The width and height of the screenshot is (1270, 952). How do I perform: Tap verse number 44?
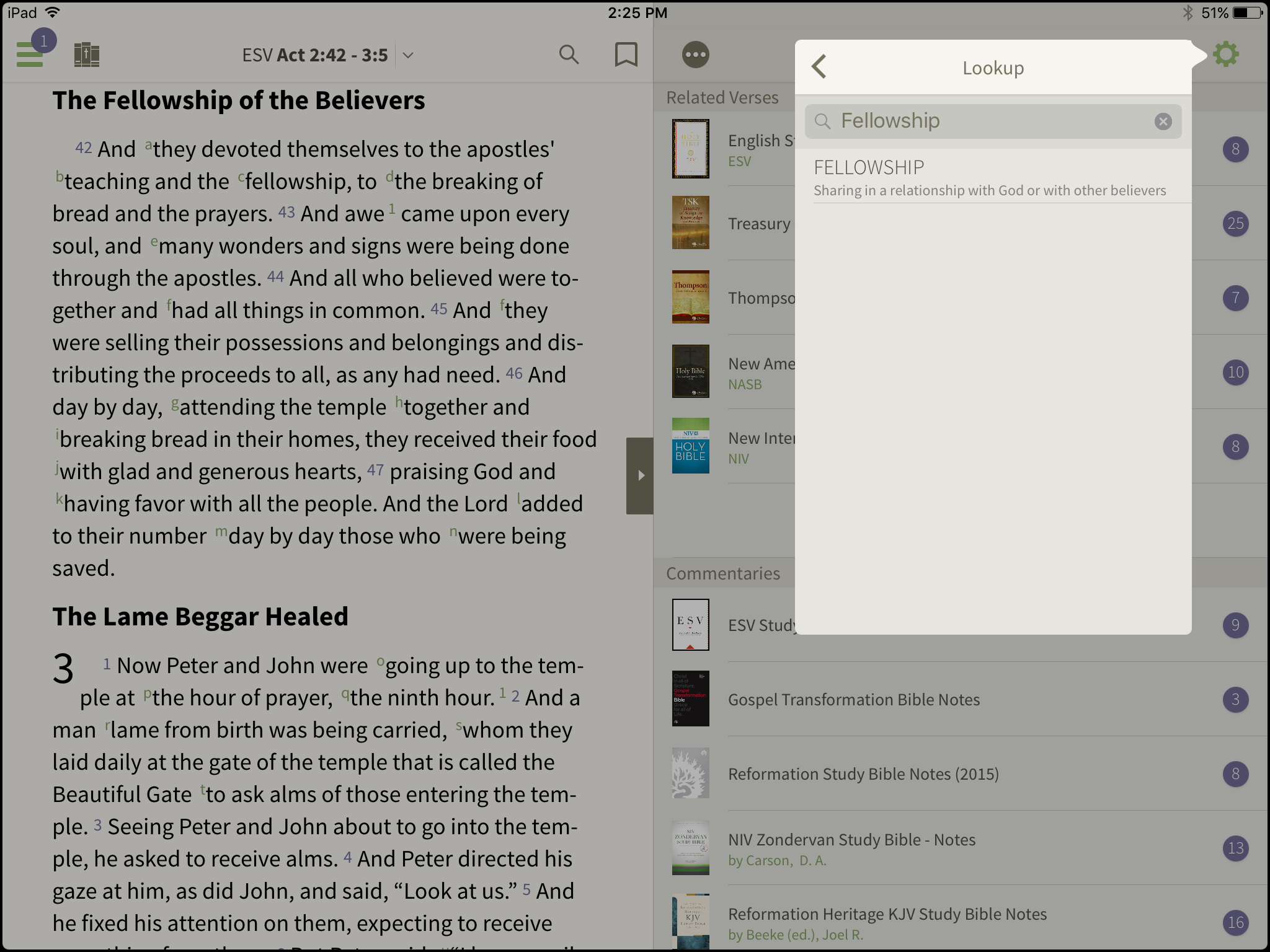coord(275,276)
